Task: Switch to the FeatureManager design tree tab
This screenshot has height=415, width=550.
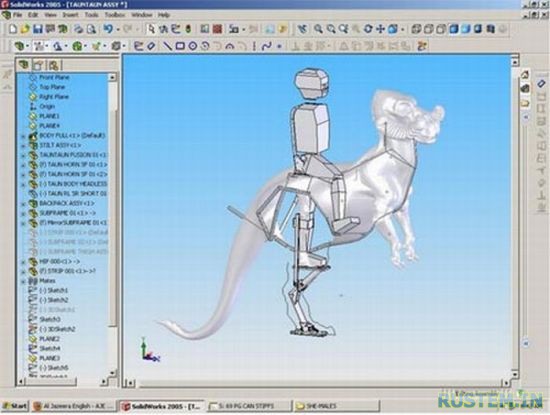Action: pyautogui.click(x=24, y=65)
